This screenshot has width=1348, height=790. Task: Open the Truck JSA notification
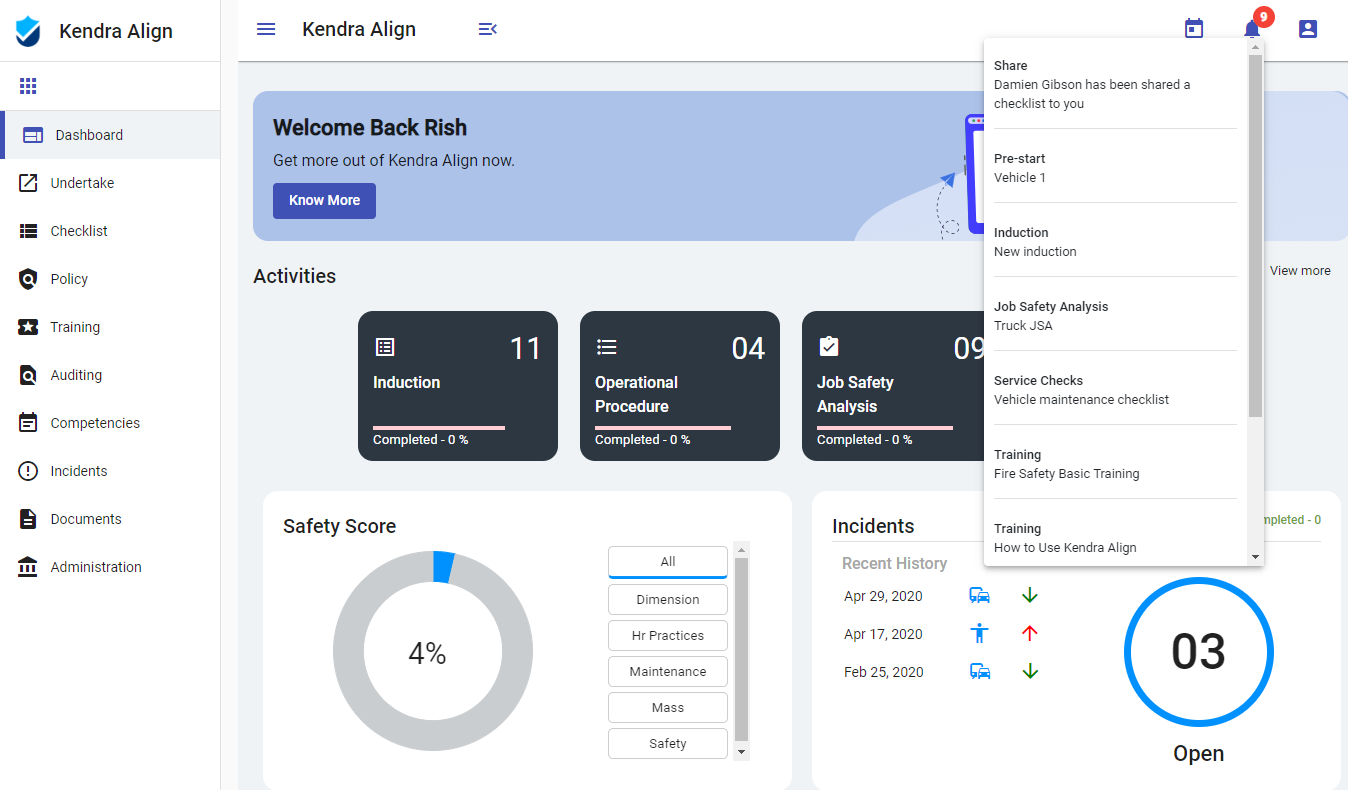(1115, 315)
